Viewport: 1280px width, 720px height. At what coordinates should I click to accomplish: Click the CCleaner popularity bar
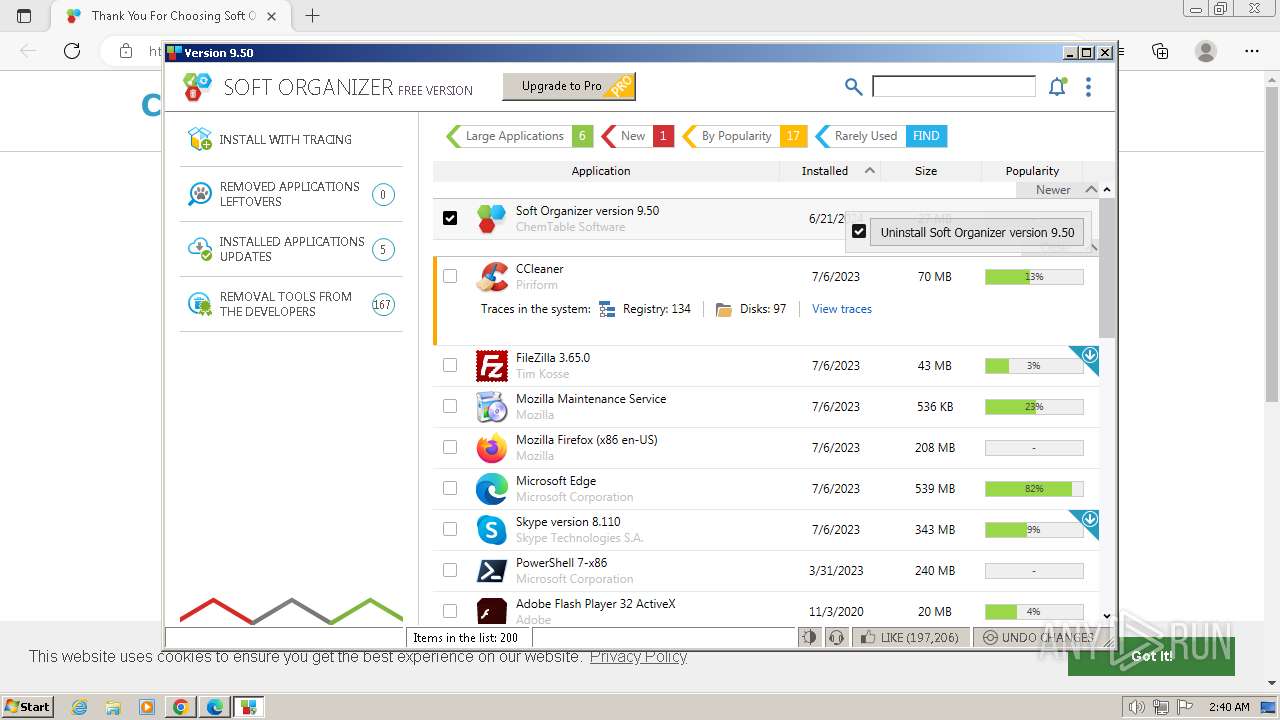coord(1034,276)
